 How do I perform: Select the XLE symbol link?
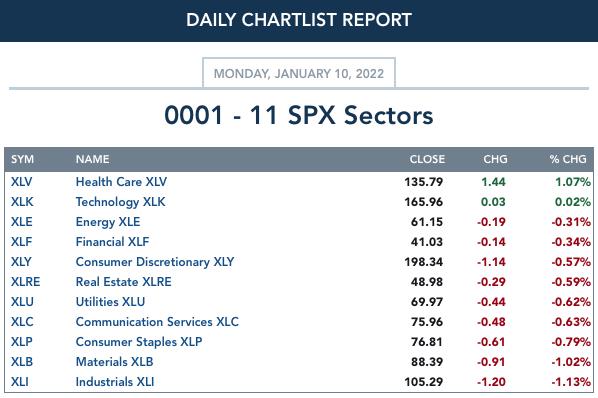click(x=21, y=222)
